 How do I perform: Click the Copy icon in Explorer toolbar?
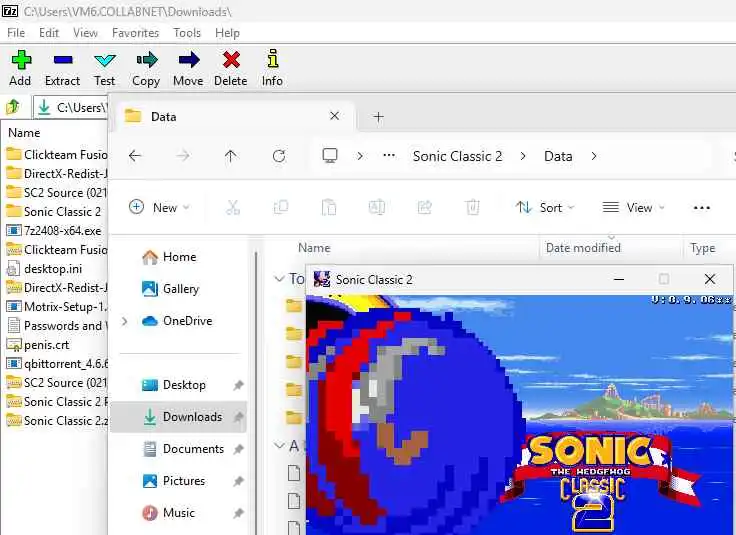tap(281, 207)
